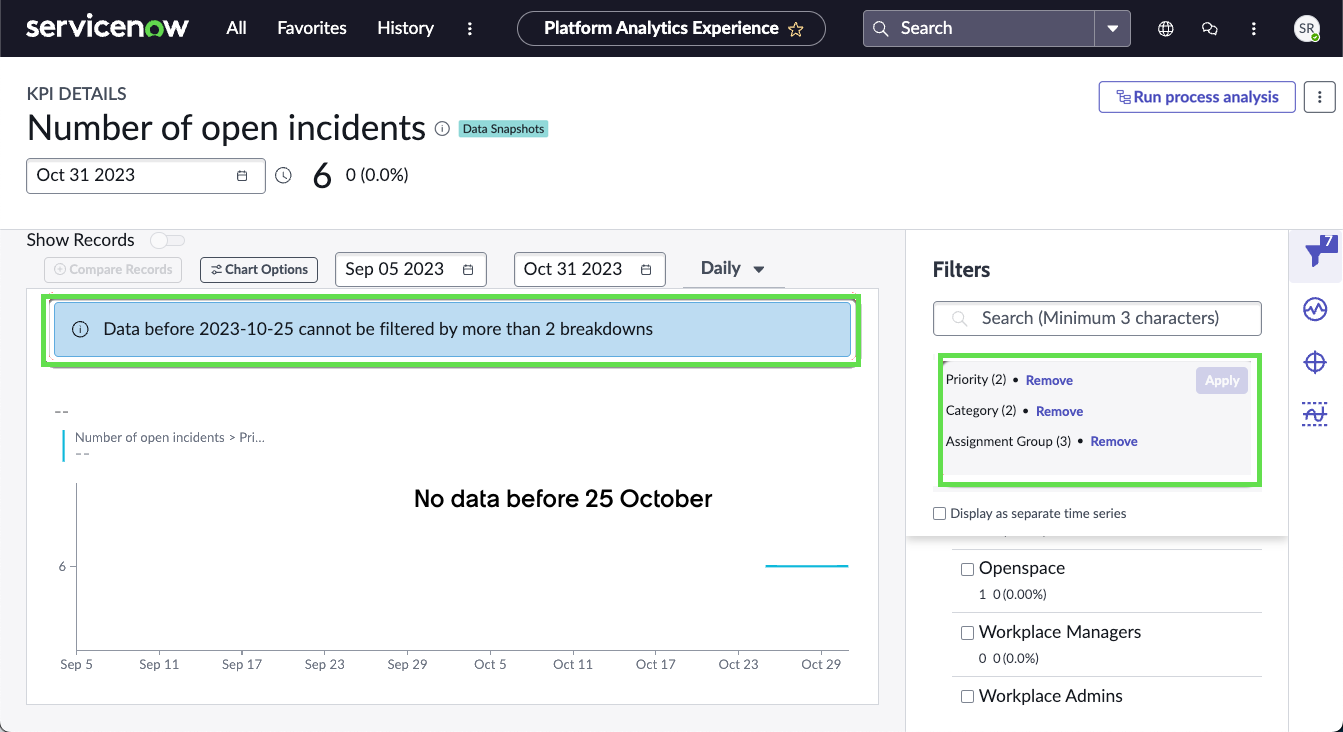Remove the Priority filter
The image size is (1343, 732).
click(1049, 380)
